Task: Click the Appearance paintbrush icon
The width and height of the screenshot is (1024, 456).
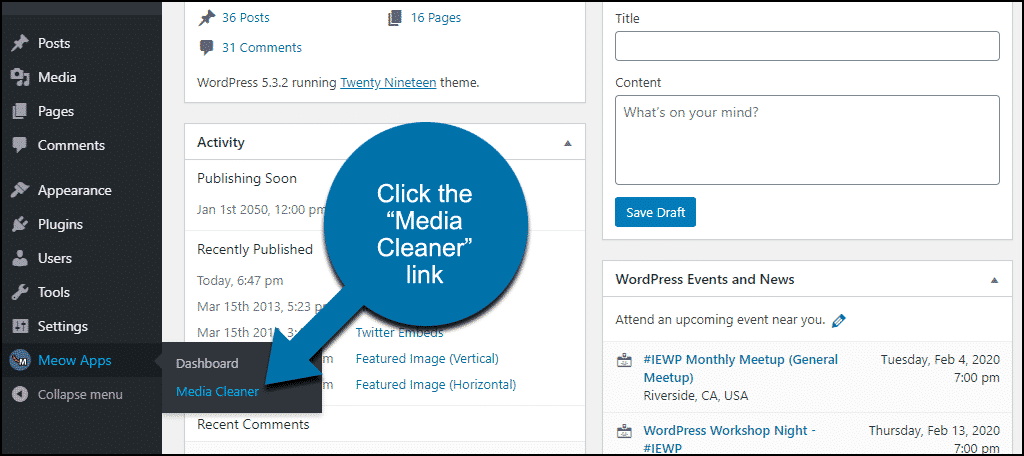Action: 20,190
